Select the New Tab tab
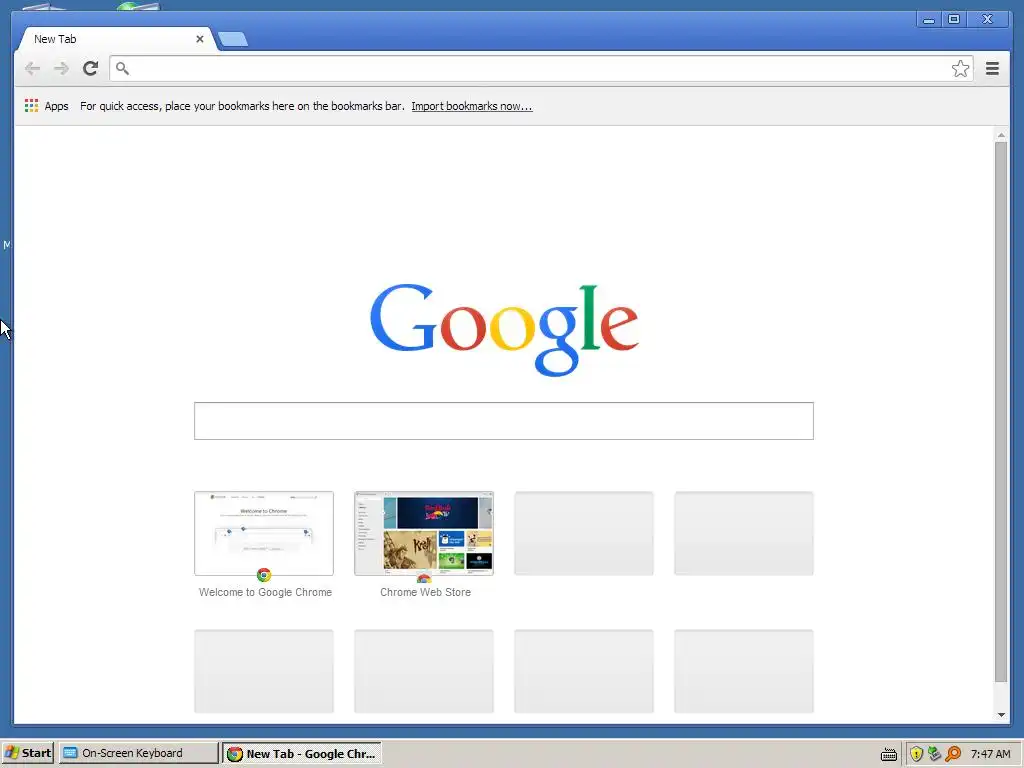The width and height of the screenshot is (1024, 768). point(116,39)
